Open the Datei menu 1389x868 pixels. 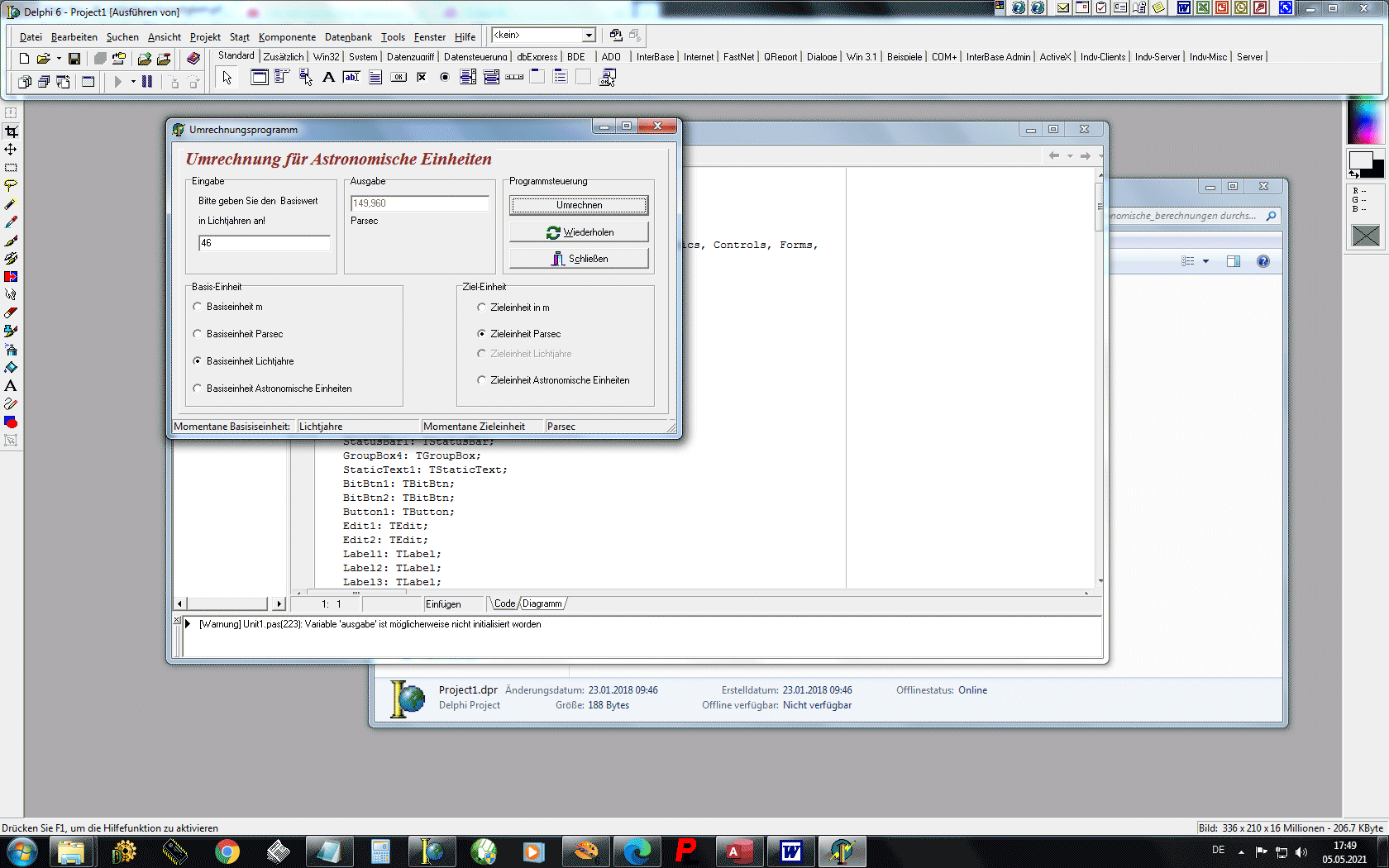pos(31,37)
